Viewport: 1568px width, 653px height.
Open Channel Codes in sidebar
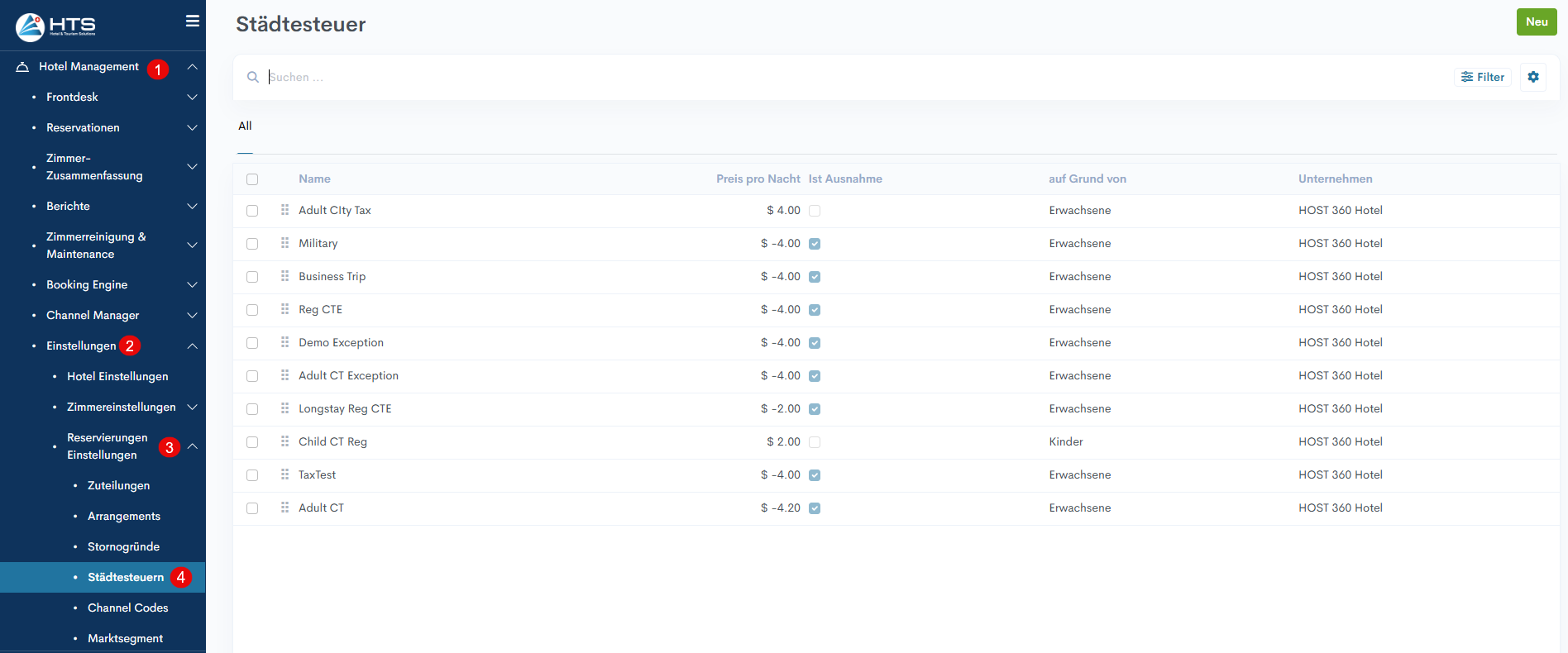pyautogui.click(x=127, y=608)
